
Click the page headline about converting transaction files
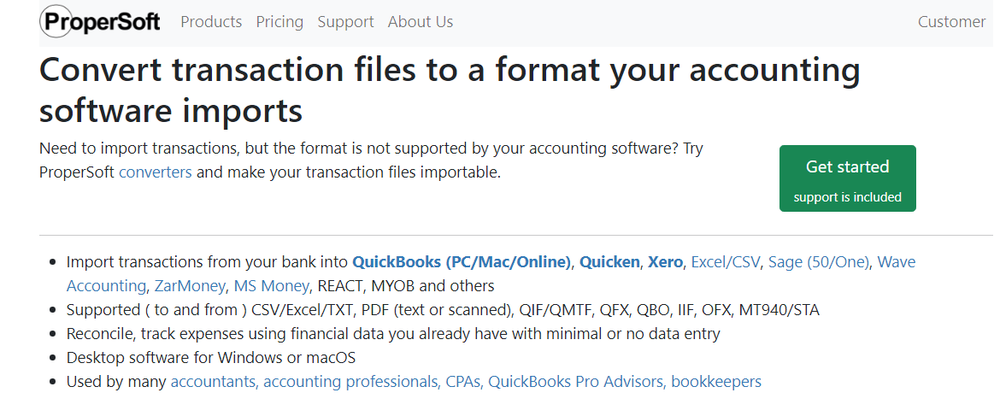pos(450,91)
